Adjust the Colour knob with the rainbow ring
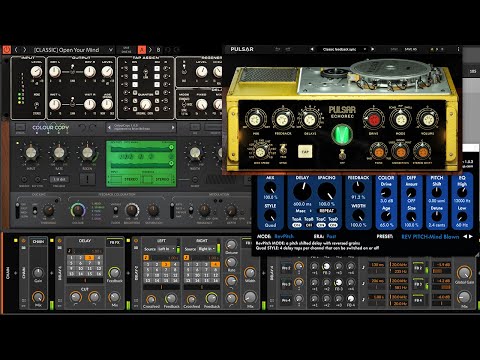This screenshot has height=360, width=480. click(78, 210)
